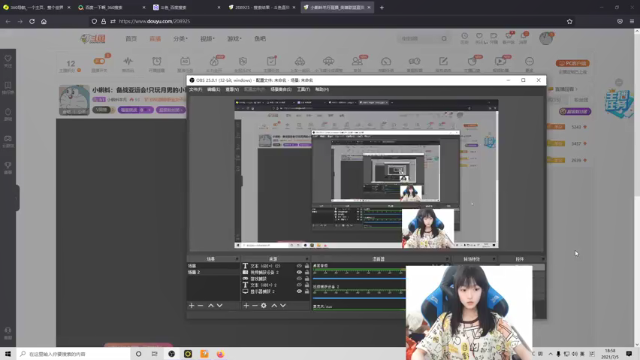Open OBS 查看(V) menu

coord(232,89)
